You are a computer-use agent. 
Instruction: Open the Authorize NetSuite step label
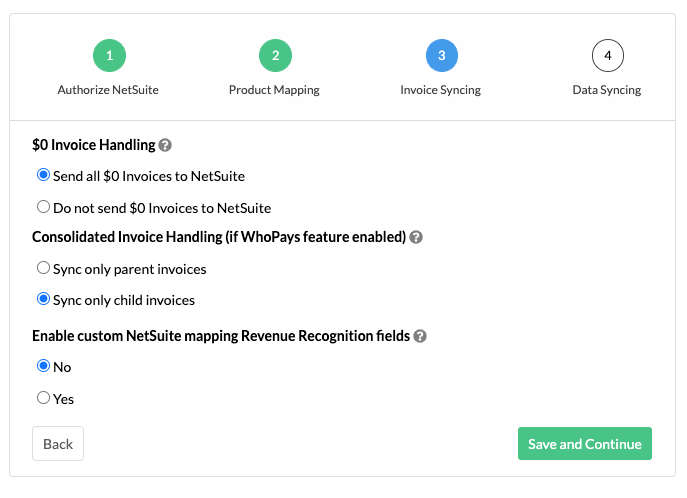tap(108, 90)
